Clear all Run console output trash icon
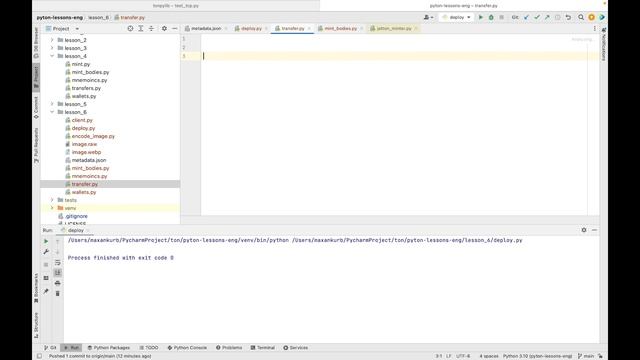This screenshot has width=640, height=360. pyautogui.click(x=58, y=293)
